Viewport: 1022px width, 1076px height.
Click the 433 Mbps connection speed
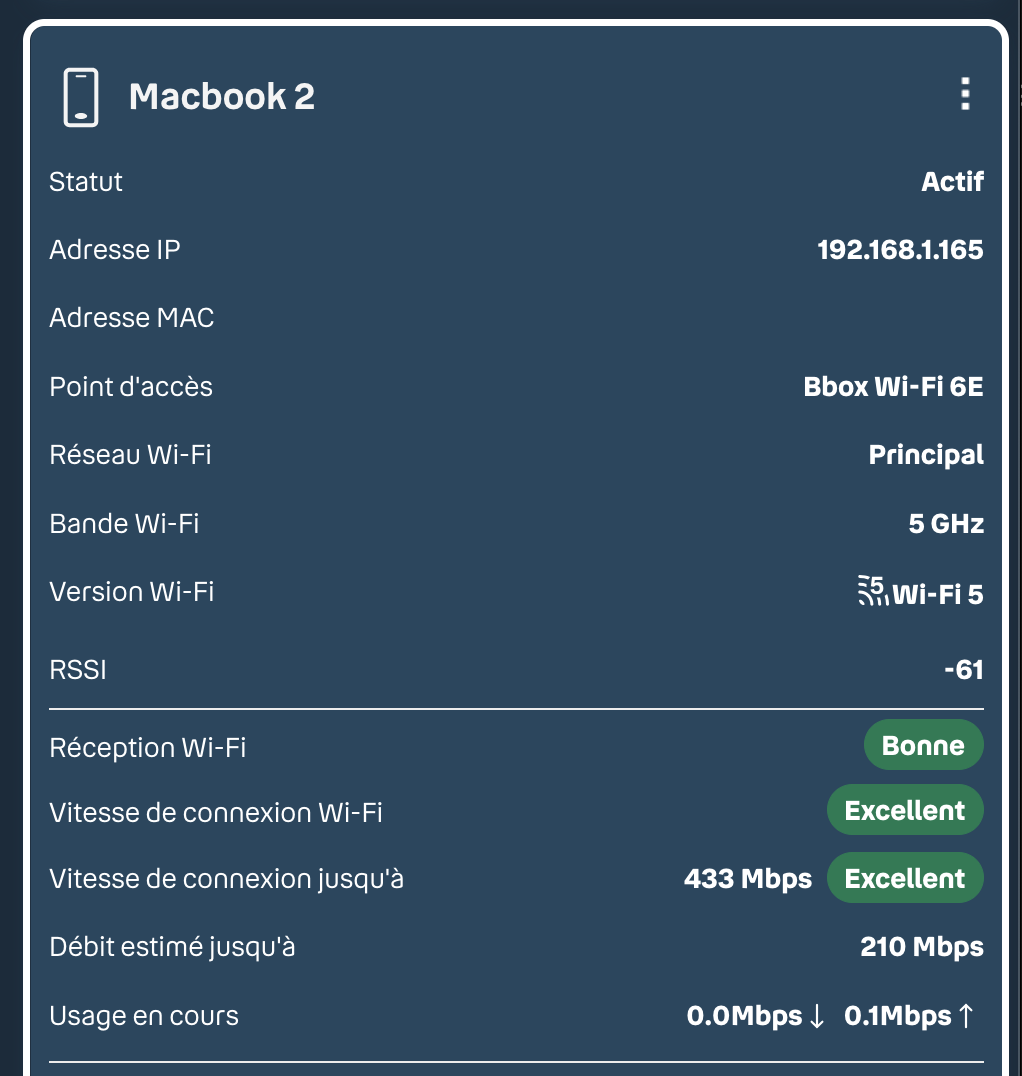[747, 879]
